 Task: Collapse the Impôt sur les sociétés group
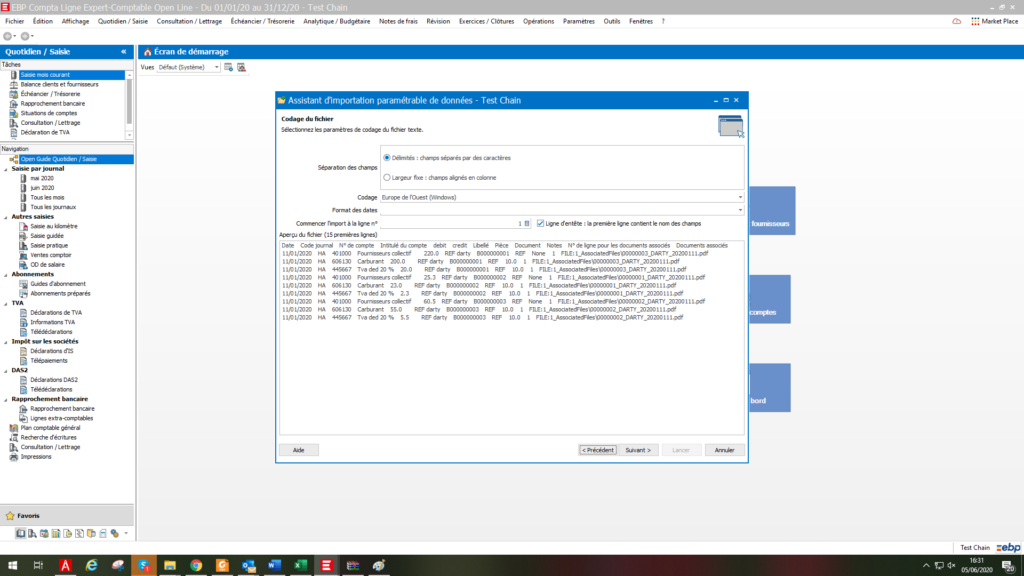pyautogui.click(x=6, y=342)
